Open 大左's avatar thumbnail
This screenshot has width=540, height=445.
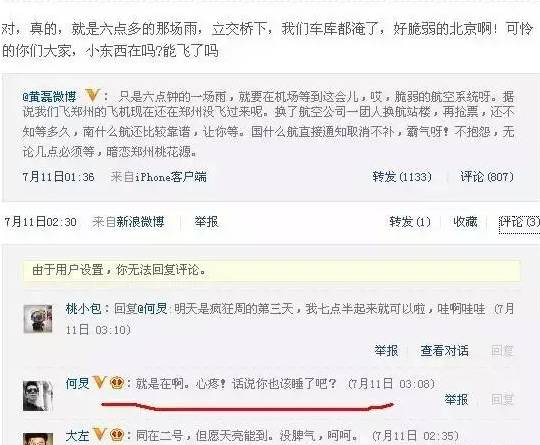[x=38, y=439]
